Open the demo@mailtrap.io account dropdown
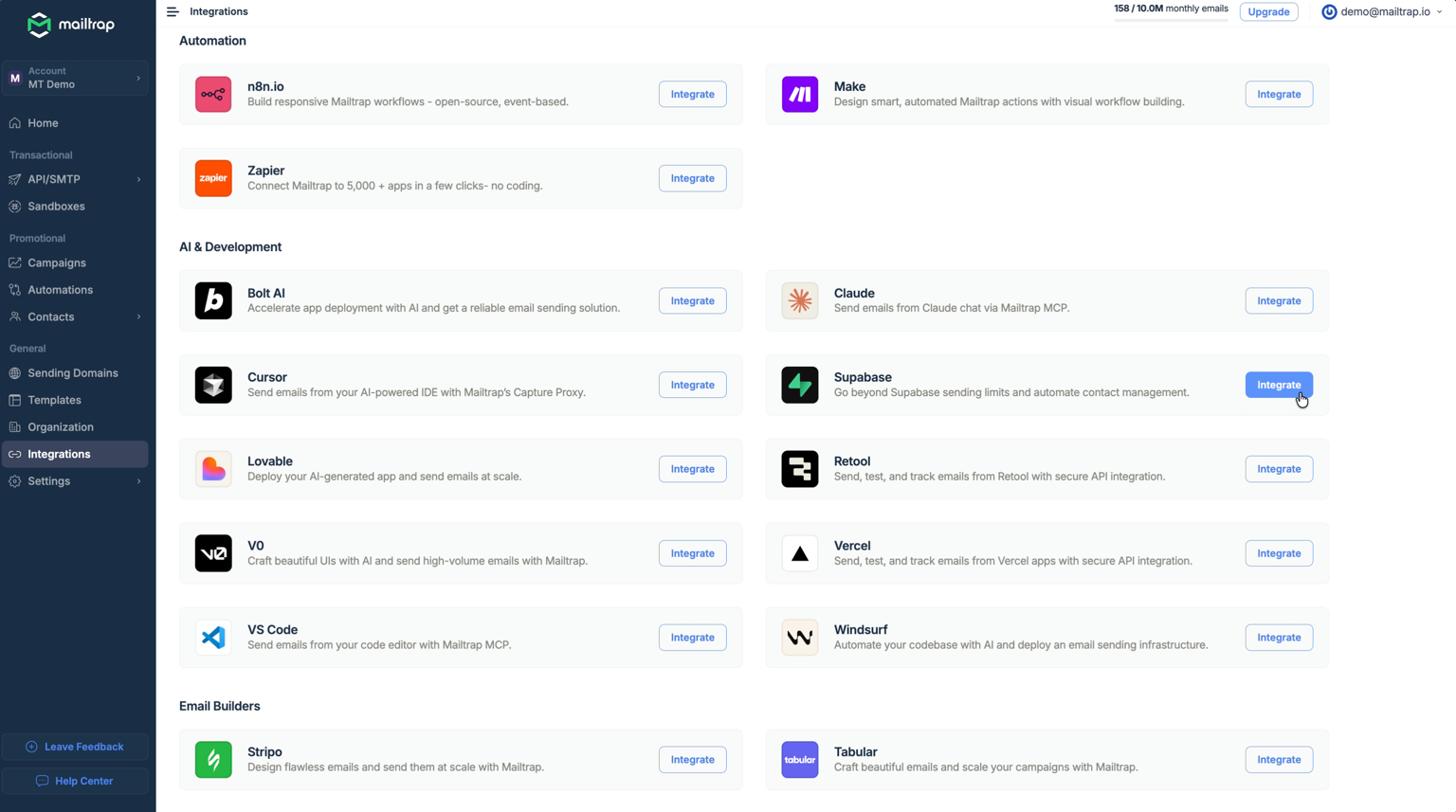The height and width of the screenshot is (812, 1456). point(1383,11)
